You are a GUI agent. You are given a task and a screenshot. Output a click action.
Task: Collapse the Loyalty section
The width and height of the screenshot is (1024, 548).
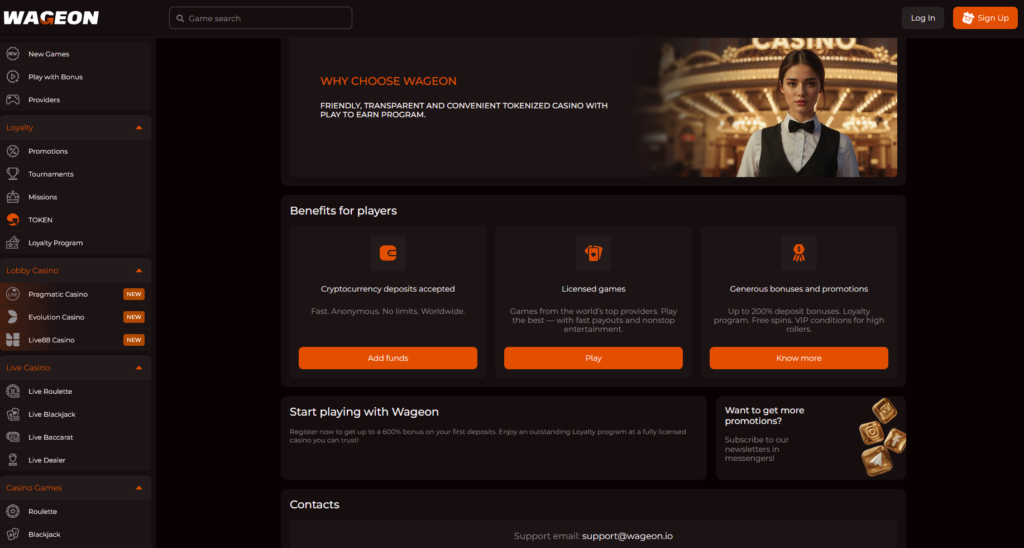(139, 128)
